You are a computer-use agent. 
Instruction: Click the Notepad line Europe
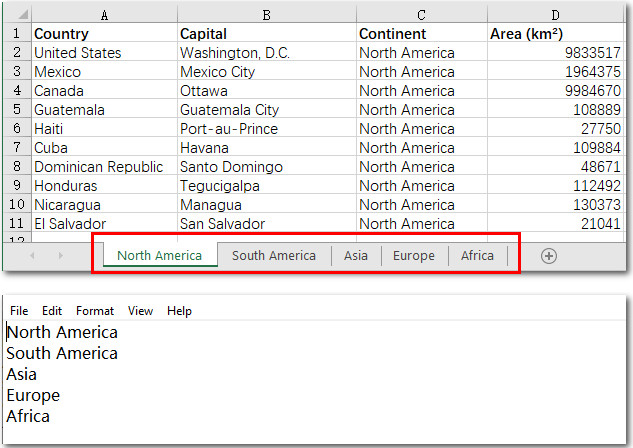pos(33,395)
